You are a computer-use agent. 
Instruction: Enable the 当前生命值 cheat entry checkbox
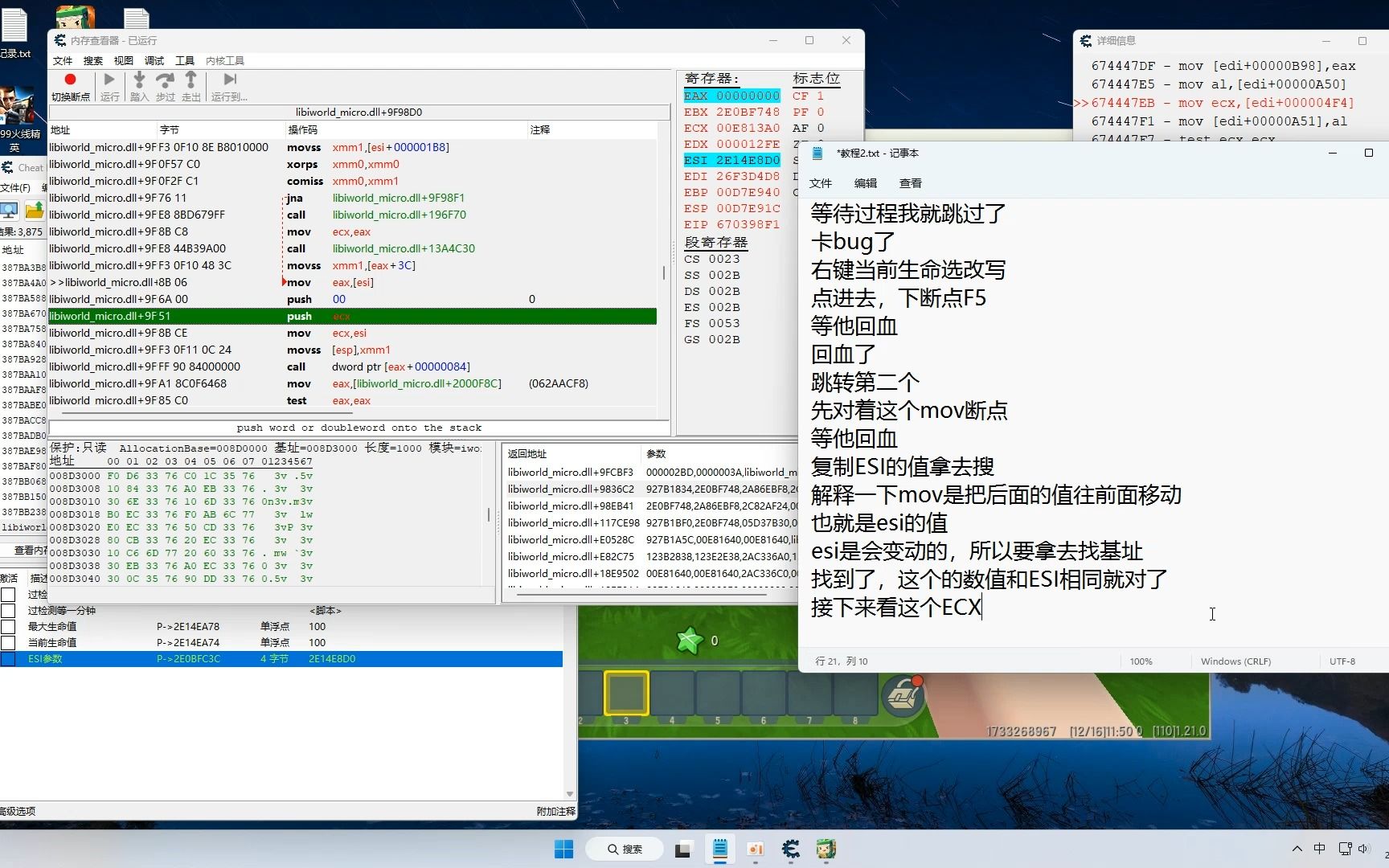click(x=8, y=642)
